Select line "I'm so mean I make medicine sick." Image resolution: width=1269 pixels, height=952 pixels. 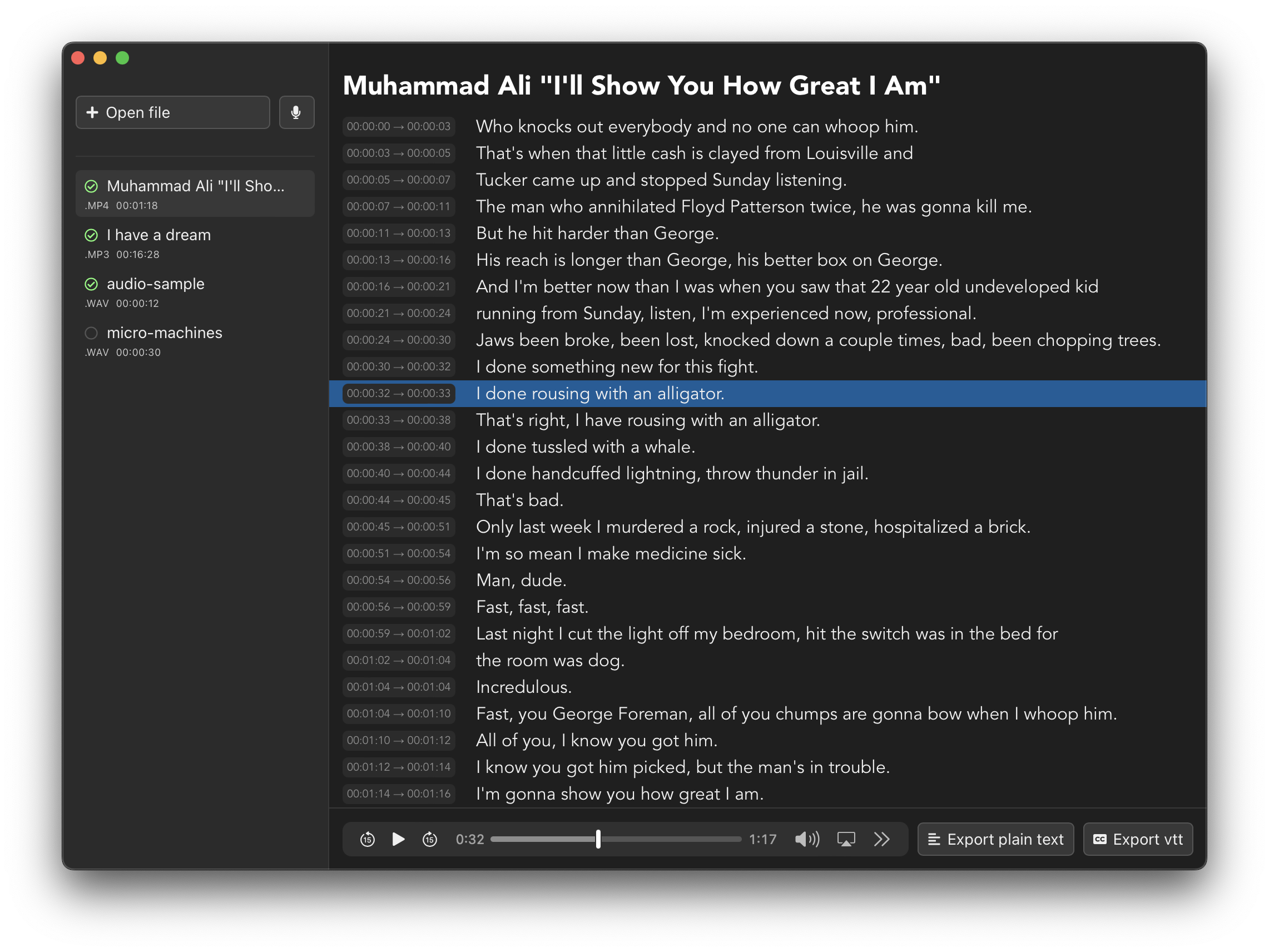coord(611,554)
